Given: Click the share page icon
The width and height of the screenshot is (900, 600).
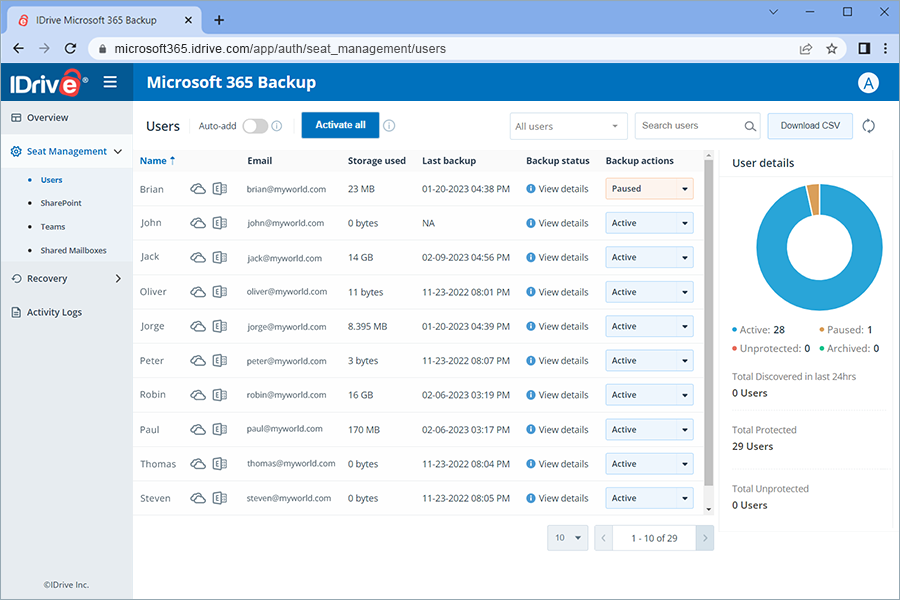Looking at the screenshot, I should click(806, 49).
